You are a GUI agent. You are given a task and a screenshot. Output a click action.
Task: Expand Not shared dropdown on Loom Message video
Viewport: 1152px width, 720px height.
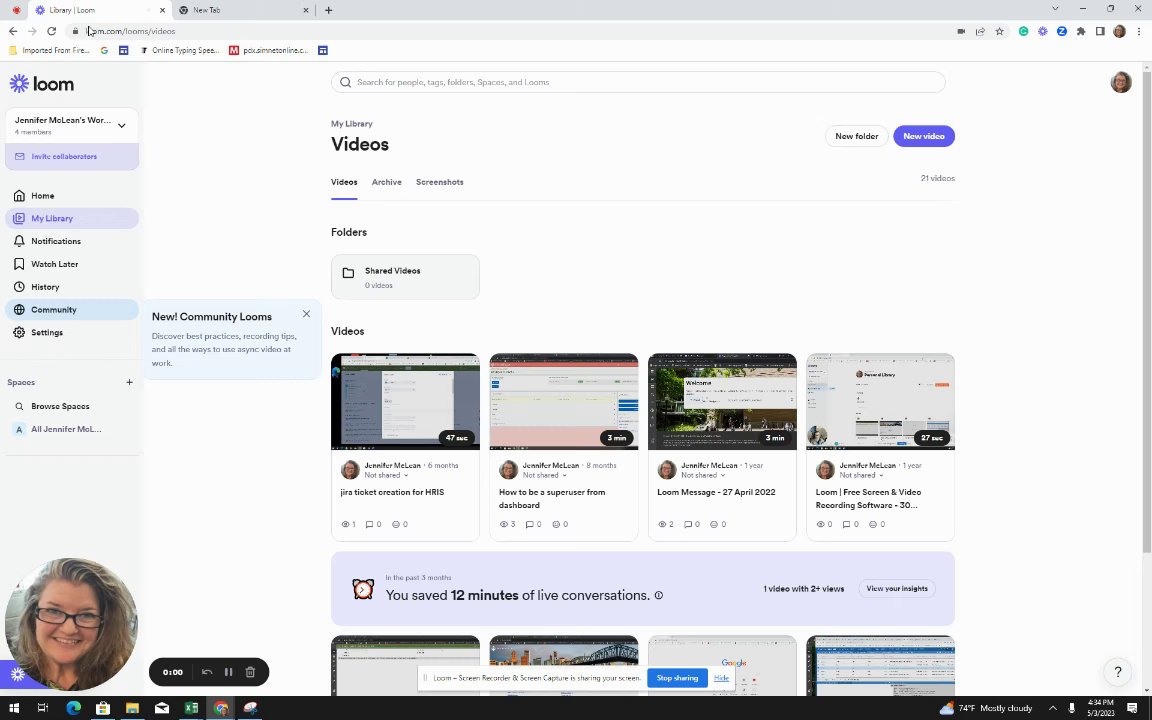pyautogui.click(x=703, y=475)
